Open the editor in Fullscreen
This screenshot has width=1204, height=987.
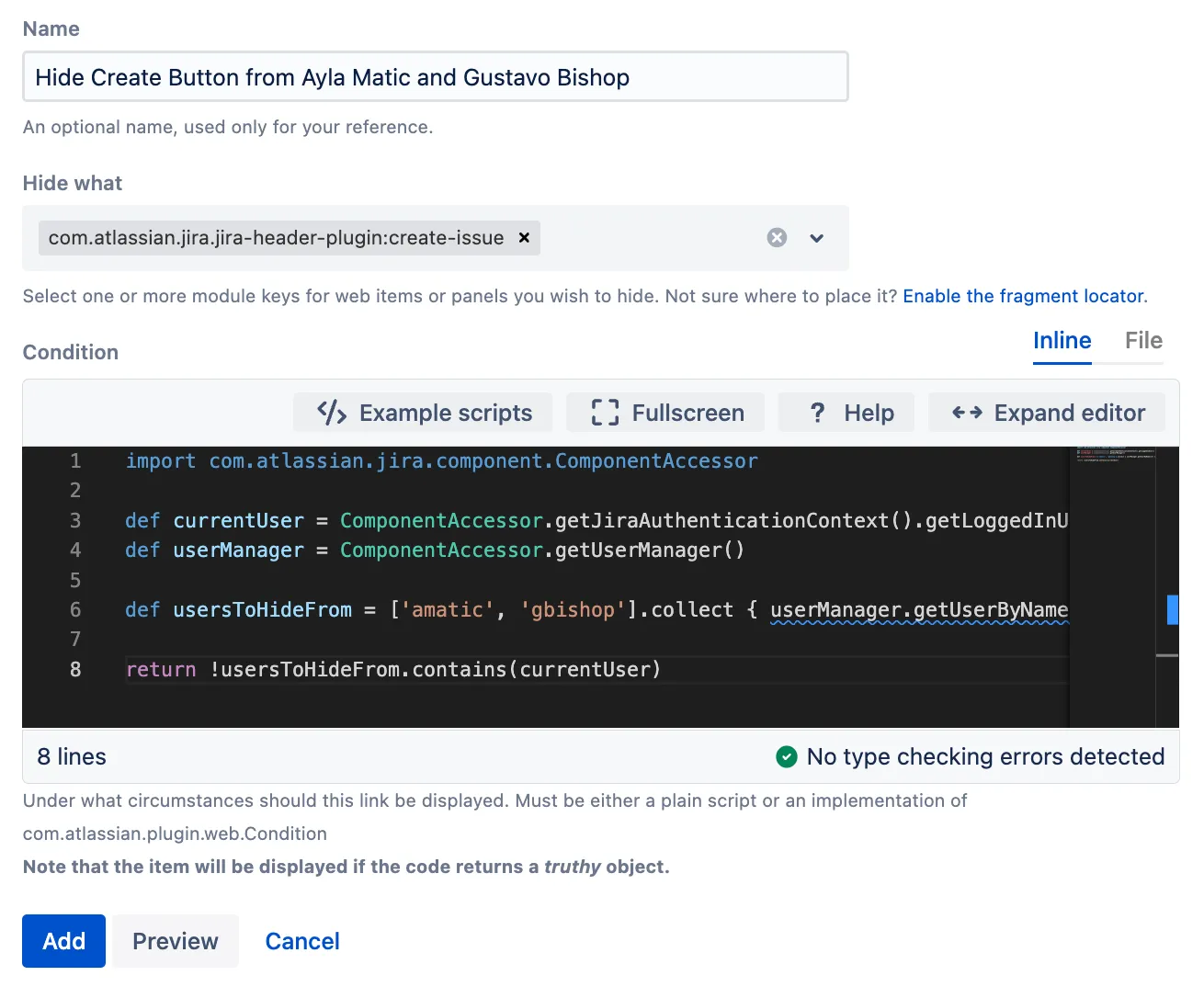(x=666, y=413)
